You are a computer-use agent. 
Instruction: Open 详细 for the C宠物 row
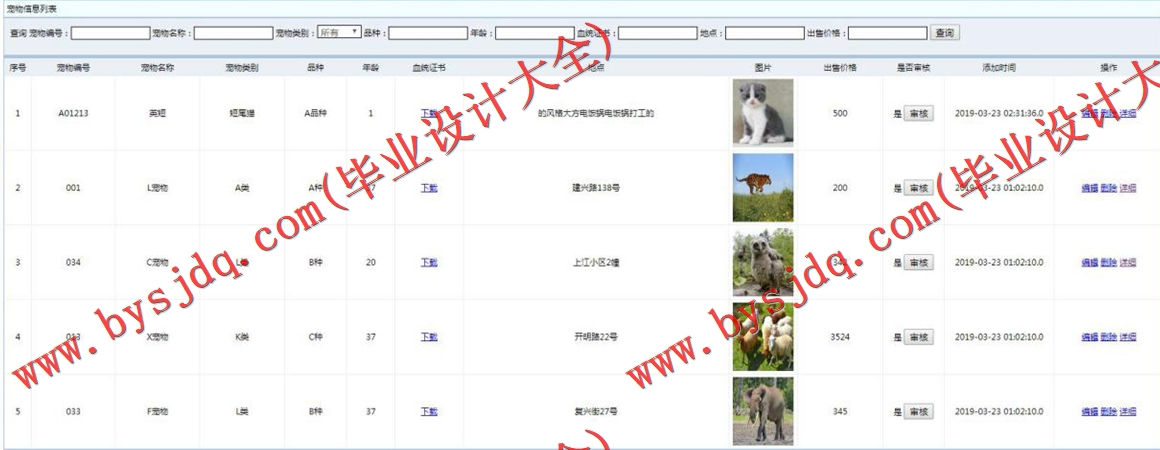(x=1127, y=263)
